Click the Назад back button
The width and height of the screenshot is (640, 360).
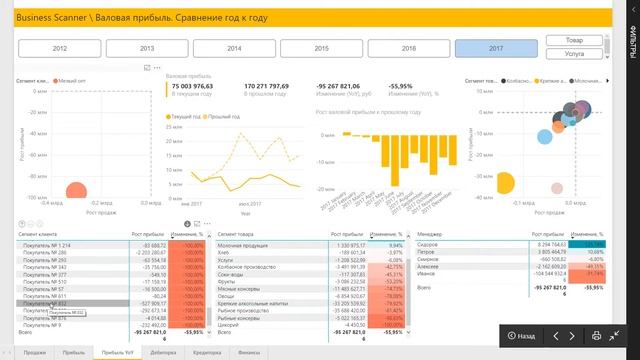coord(521,336)
